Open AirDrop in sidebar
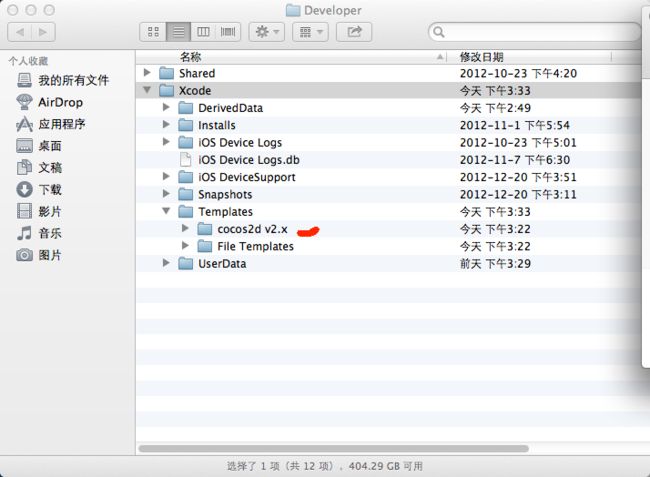This screenshot has height=477, width=650. 50,102
